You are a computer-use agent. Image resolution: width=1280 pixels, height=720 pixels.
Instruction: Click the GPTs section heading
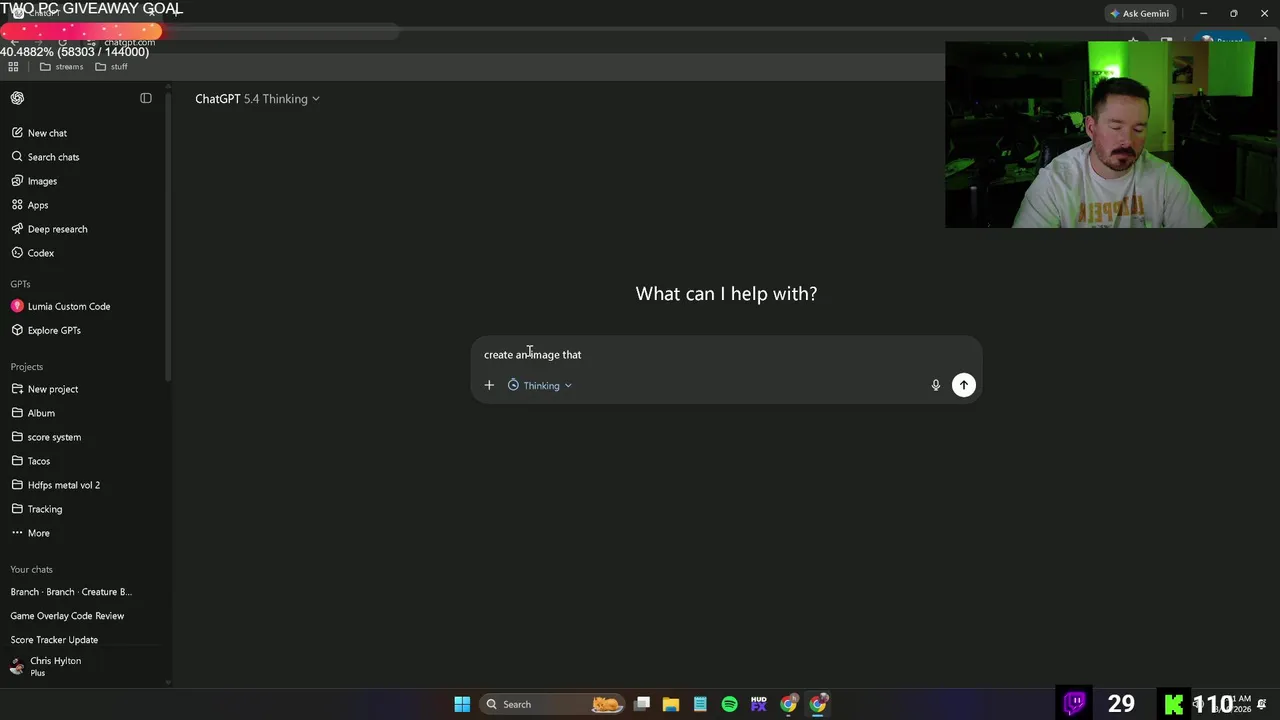pos(21,284)
